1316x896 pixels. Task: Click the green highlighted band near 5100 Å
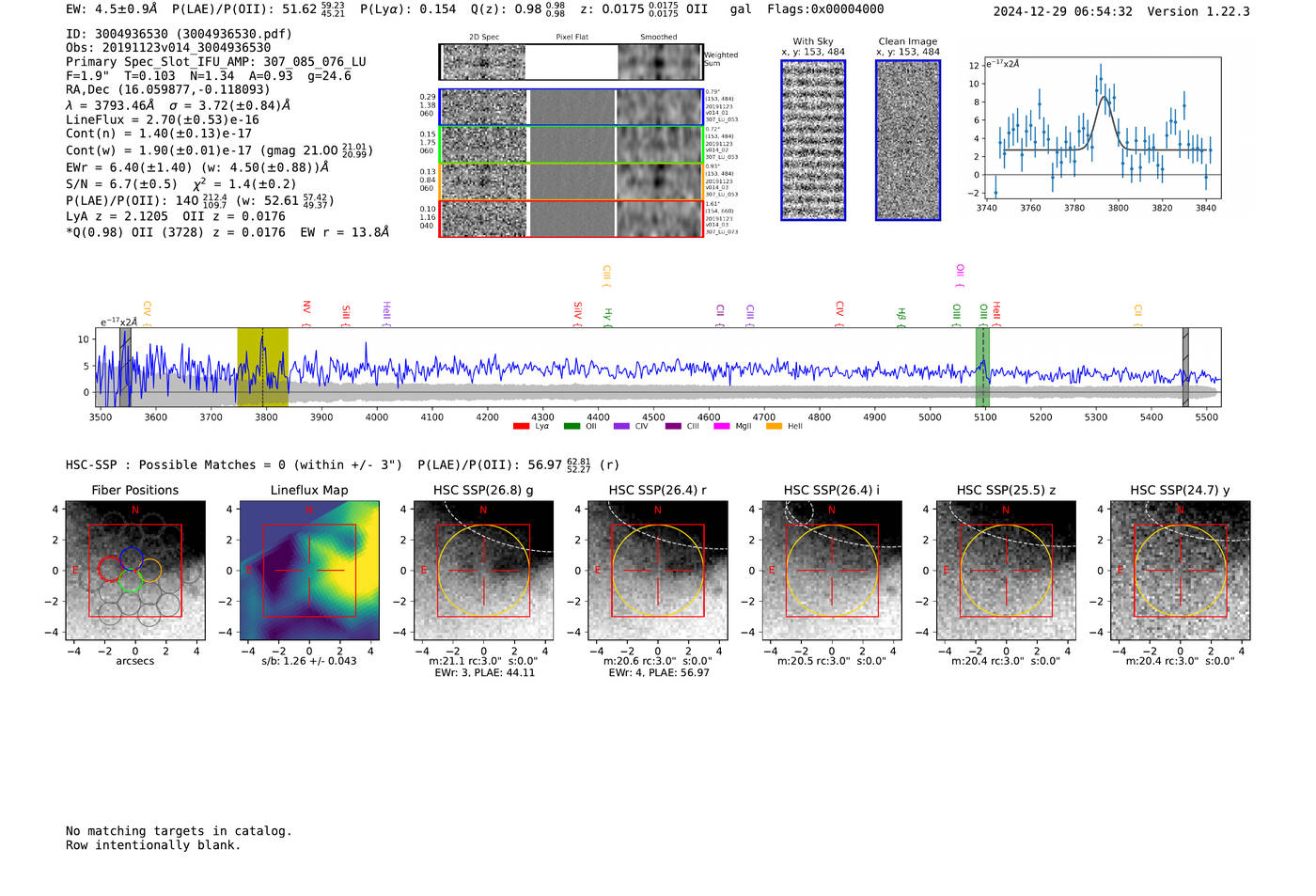pyautogui.click(x=982, y=367)
